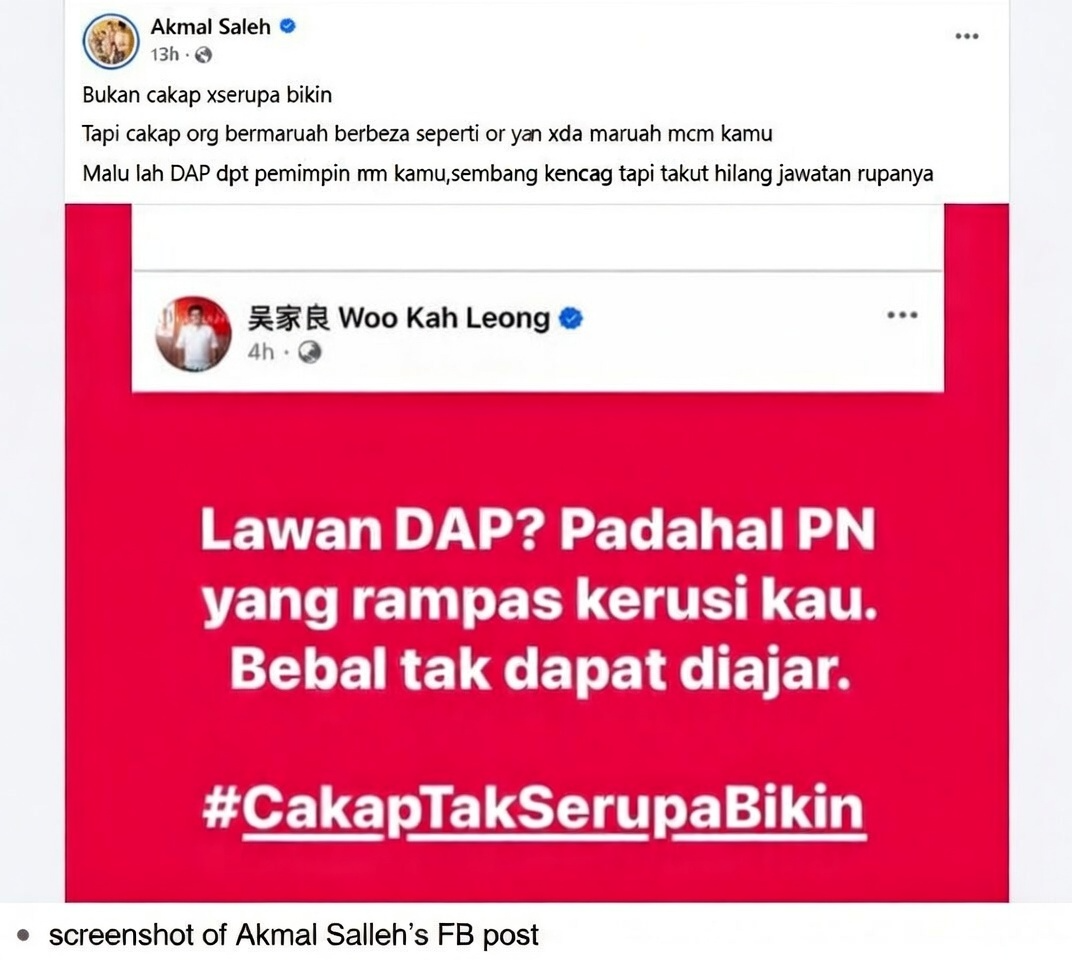The height and width of the screenshot is (960, 1072).
Task: Open Akmal Saleh's profile picture
Action: coord(111,41)
